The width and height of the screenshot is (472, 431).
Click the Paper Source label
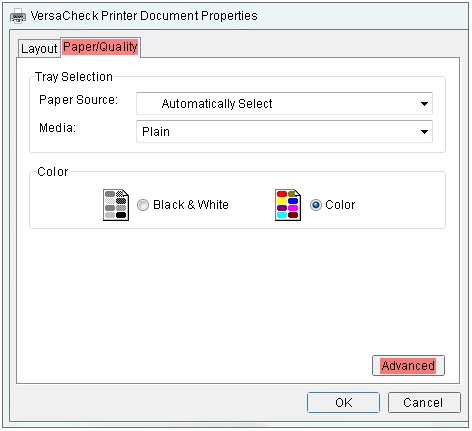pos(78,100)
